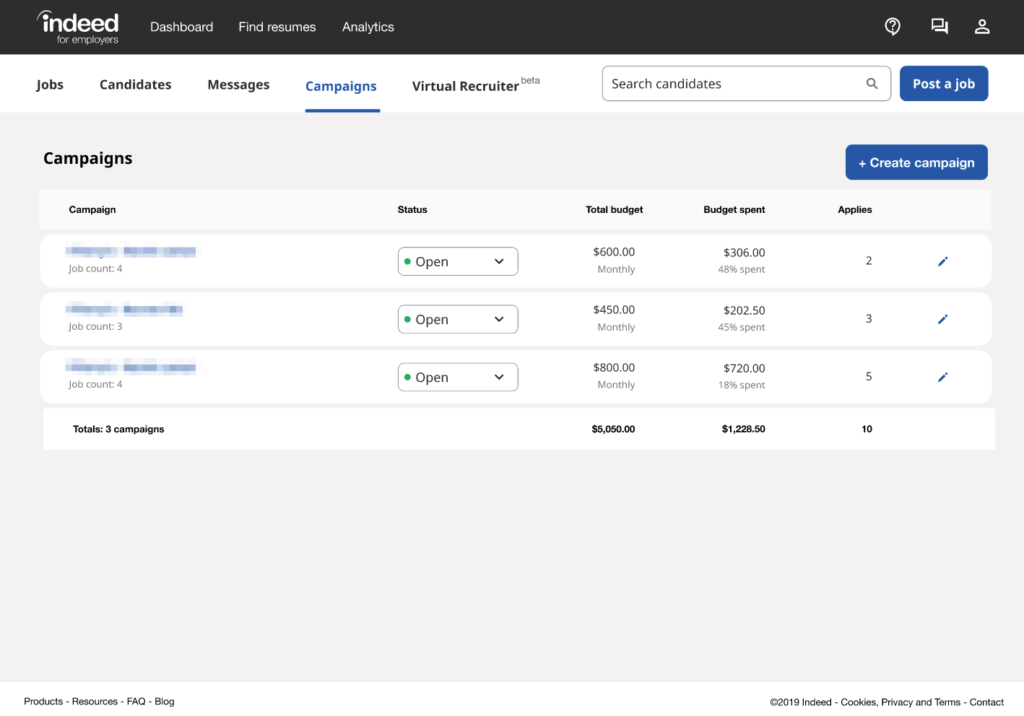Screen dimensions: 1024x716
Task: Switch to the Candidates tab
Action: (135, 85)
